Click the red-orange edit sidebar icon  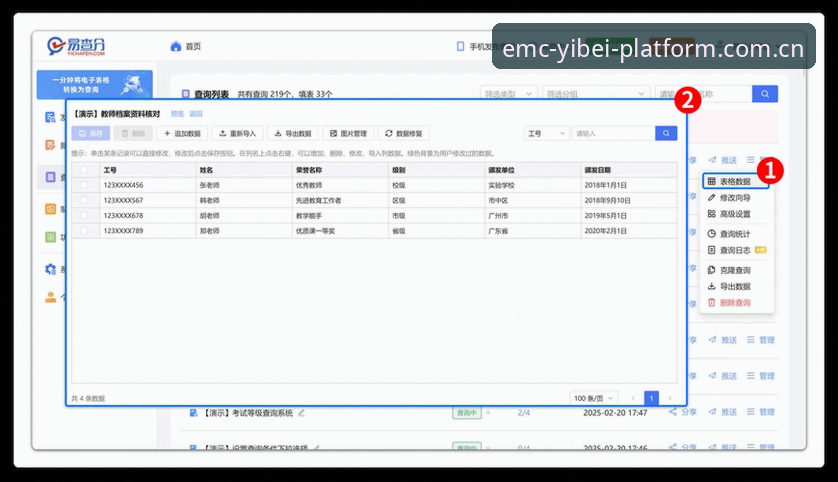click(x=50, y=145)
